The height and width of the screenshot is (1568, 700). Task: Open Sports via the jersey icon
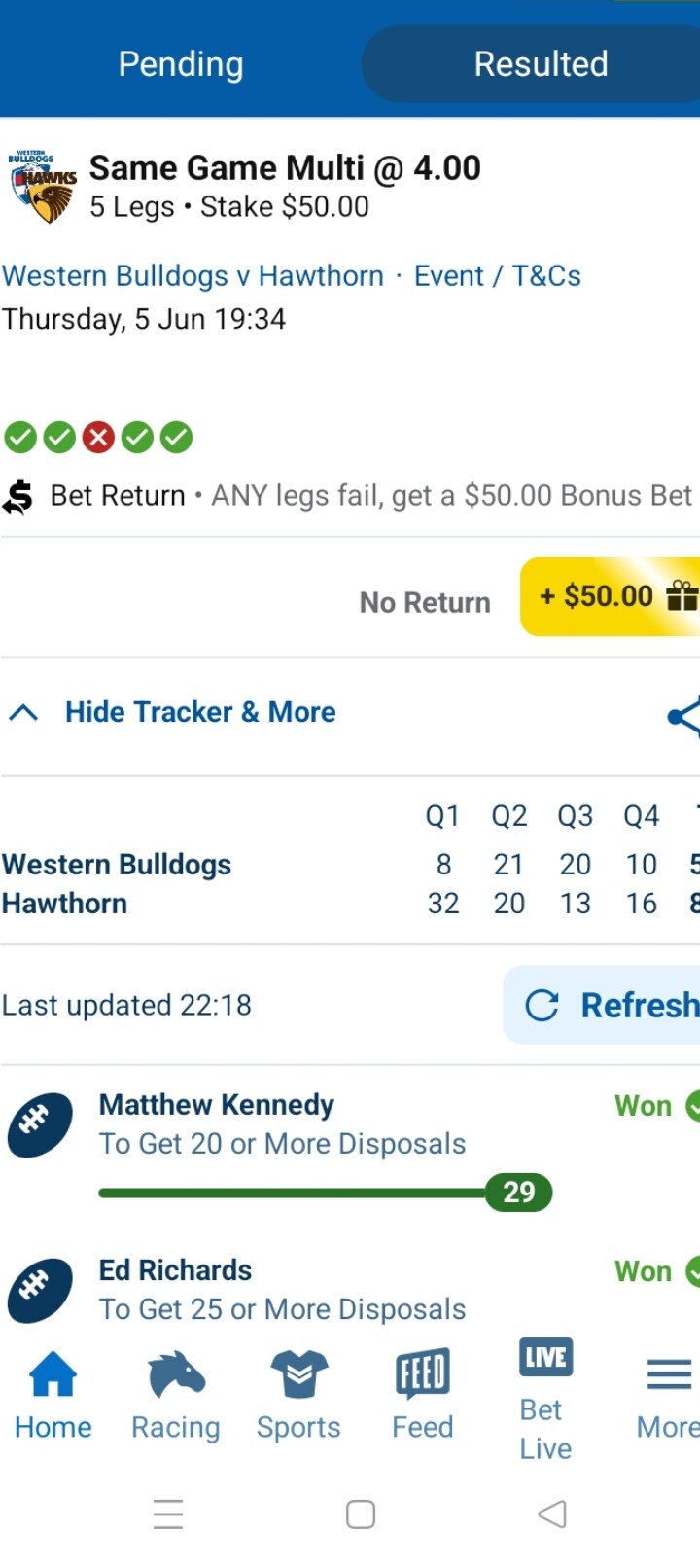pos(298,1373)
